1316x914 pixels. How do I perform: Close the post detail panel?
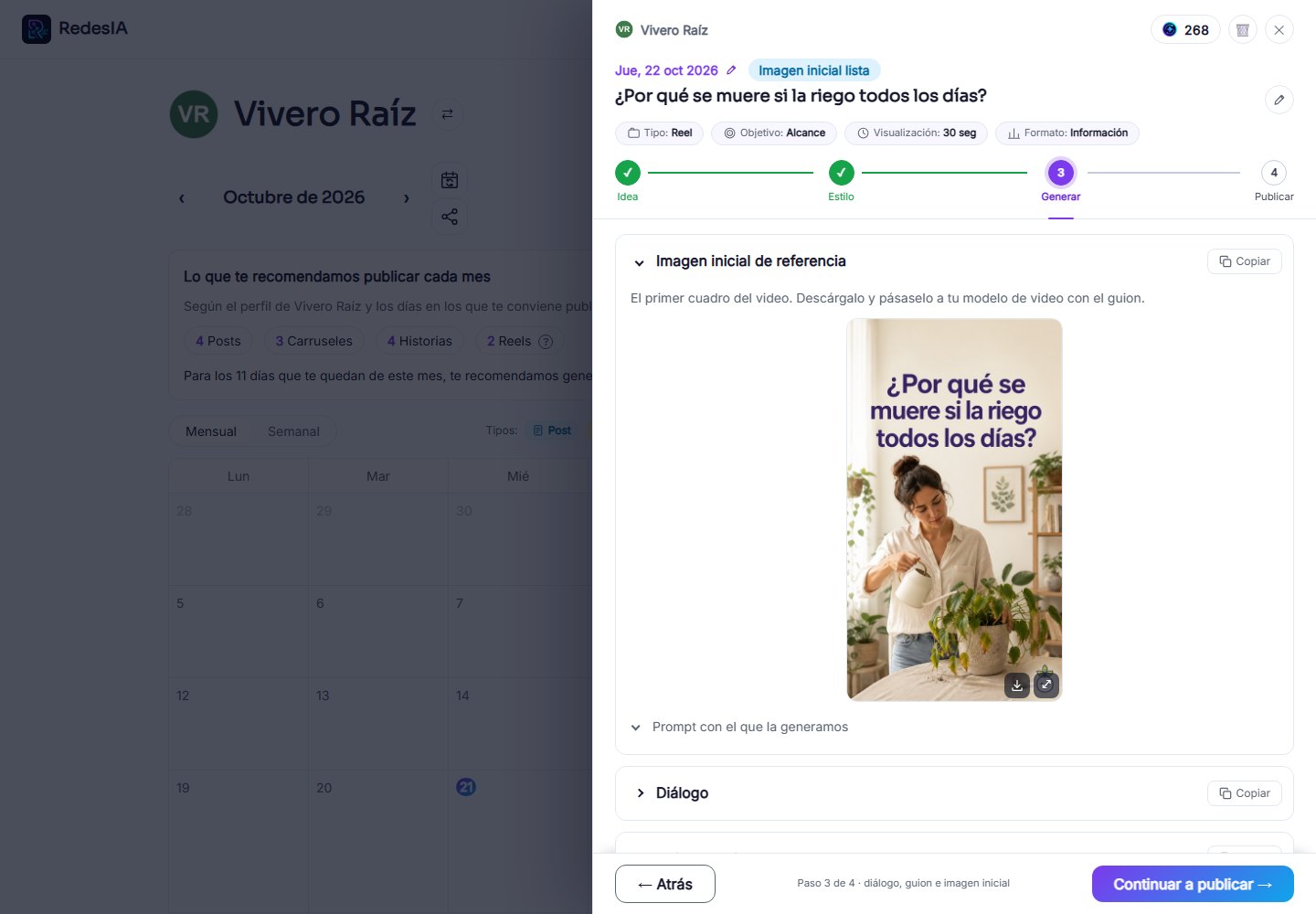pos(1279,30)
